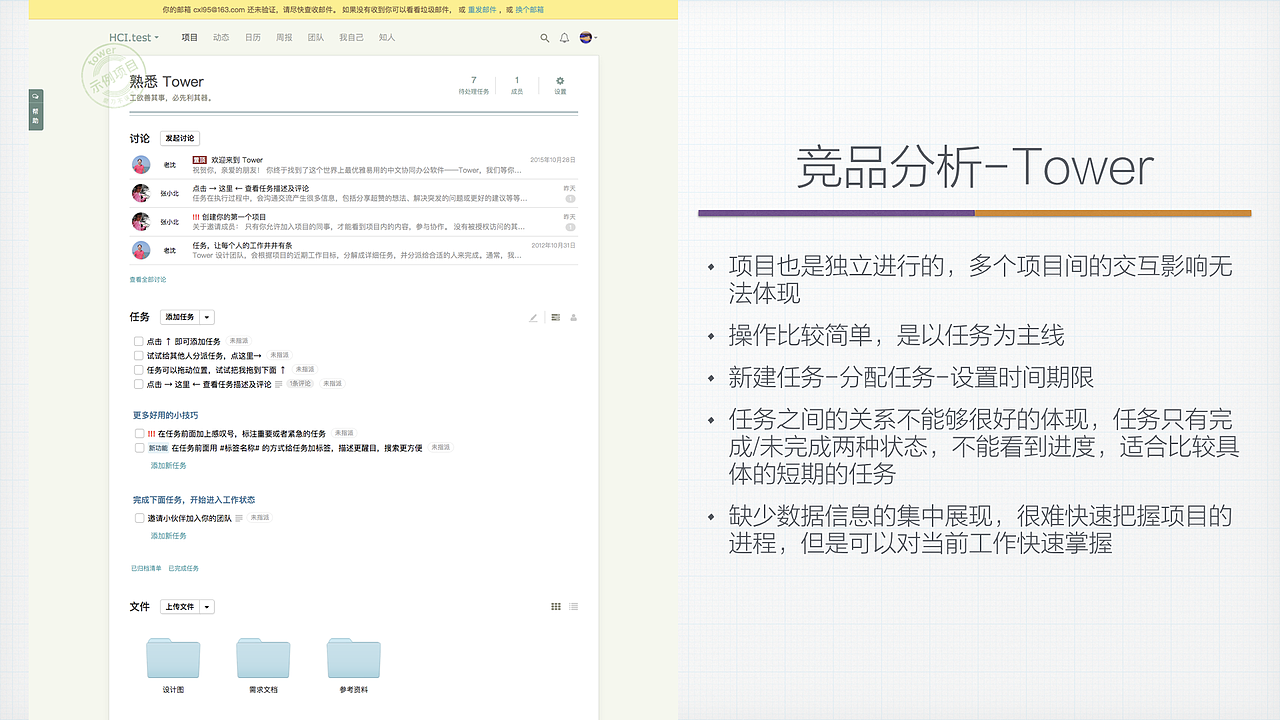Open the 查看全部讨论 link

[x=148, y=280]
